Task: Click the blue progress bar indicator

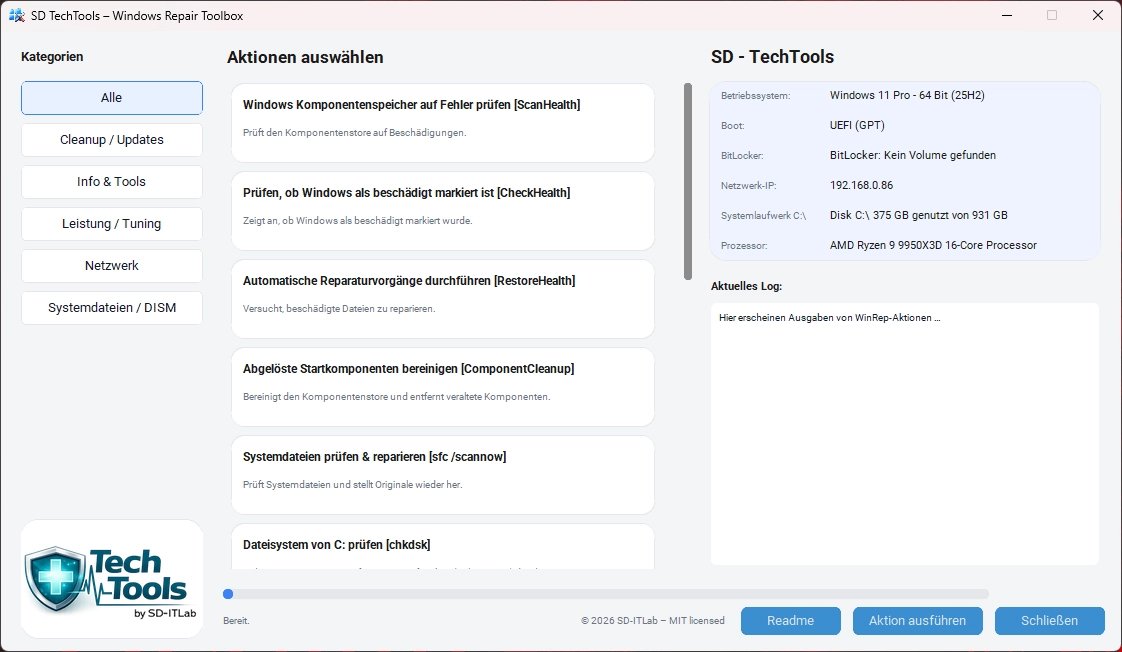Action: 228,594
